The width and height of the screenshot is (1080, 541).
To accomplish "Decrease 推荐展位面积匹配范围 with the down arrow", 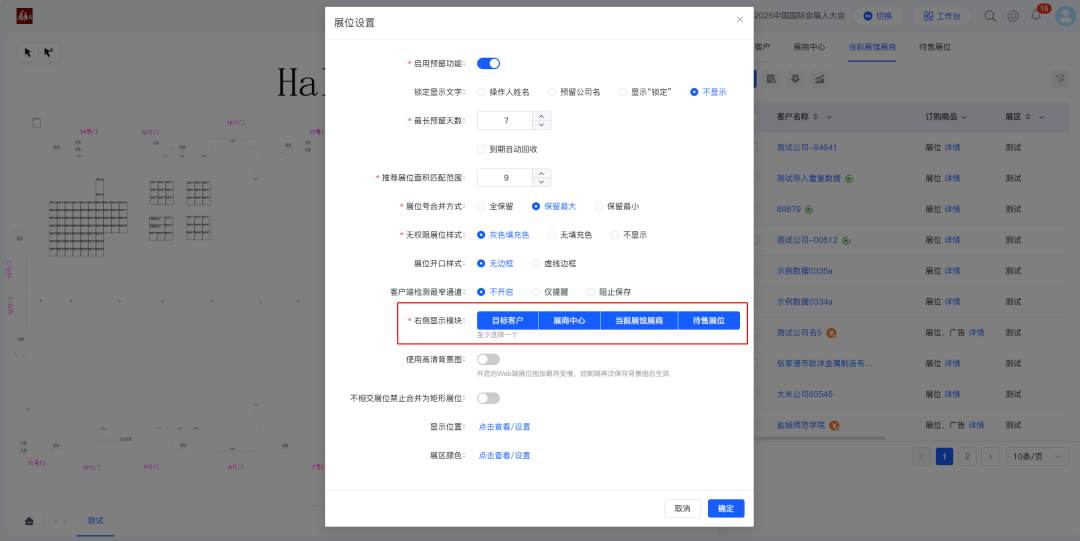I will click(541, 182).
